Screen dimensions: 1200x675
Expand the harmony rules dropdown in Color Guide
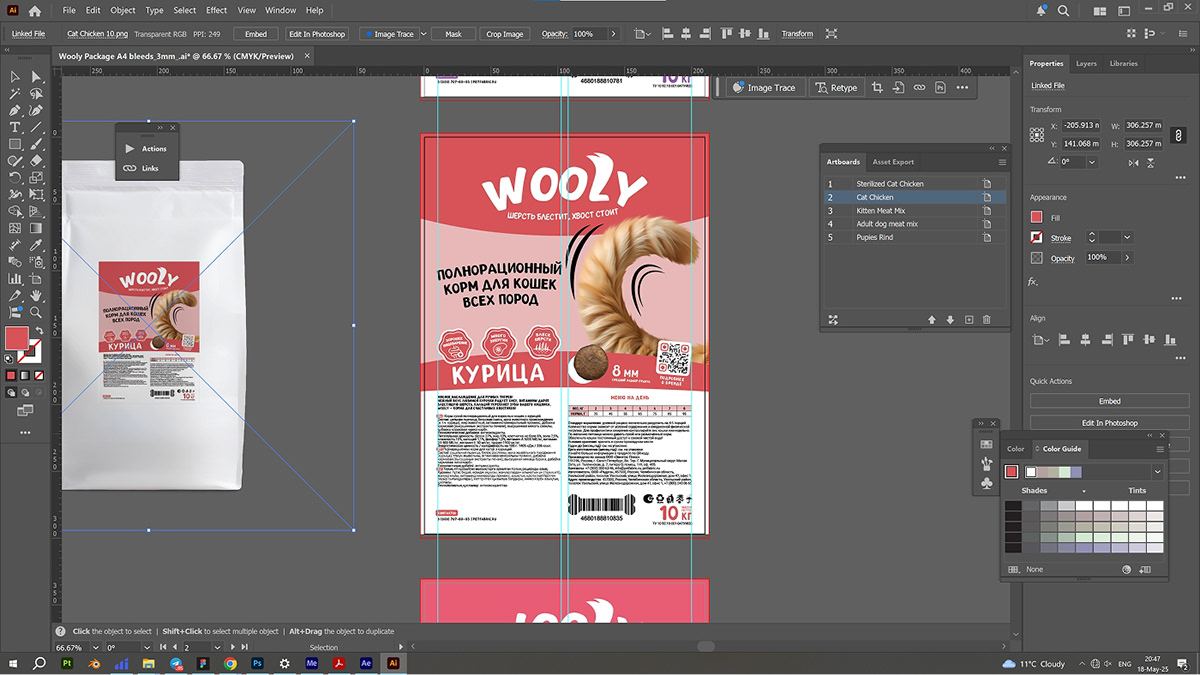point(1157,472)
